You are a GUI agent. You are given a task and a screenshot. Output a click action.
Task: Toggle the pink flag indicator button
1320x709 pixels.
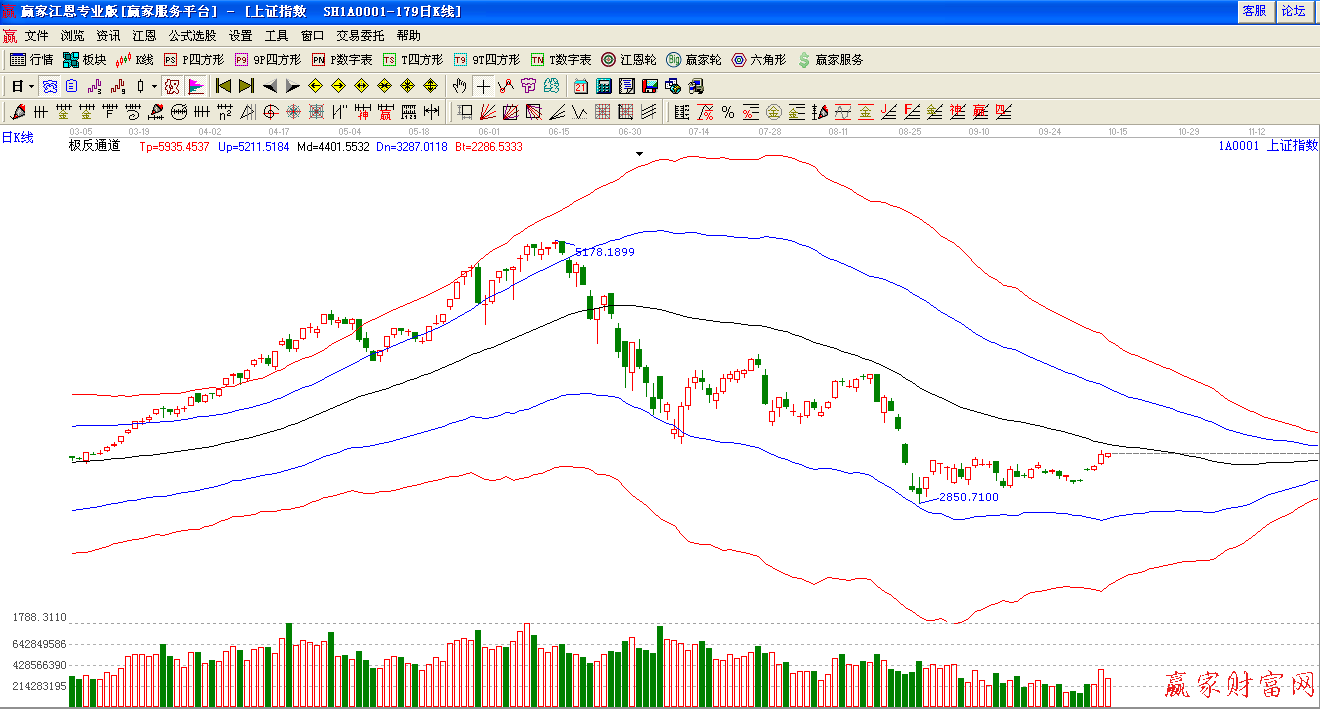click(195, 86)
